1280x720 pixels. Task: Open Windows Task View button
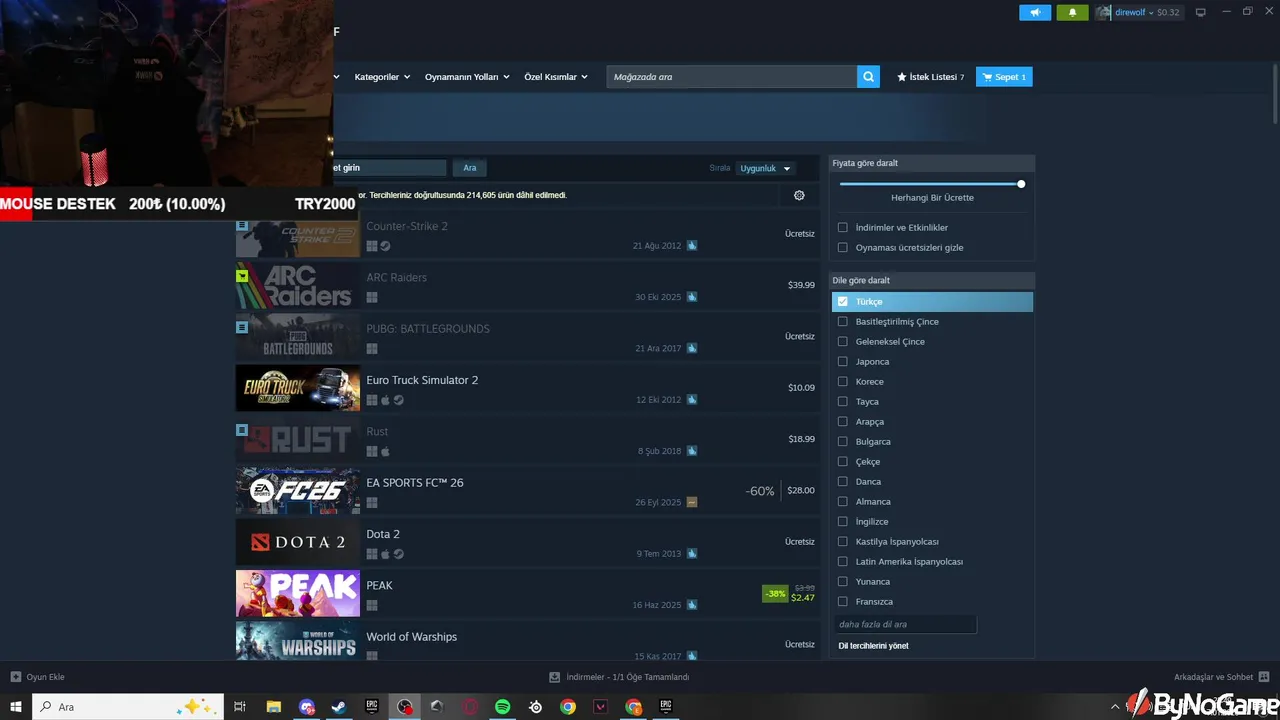240,707
